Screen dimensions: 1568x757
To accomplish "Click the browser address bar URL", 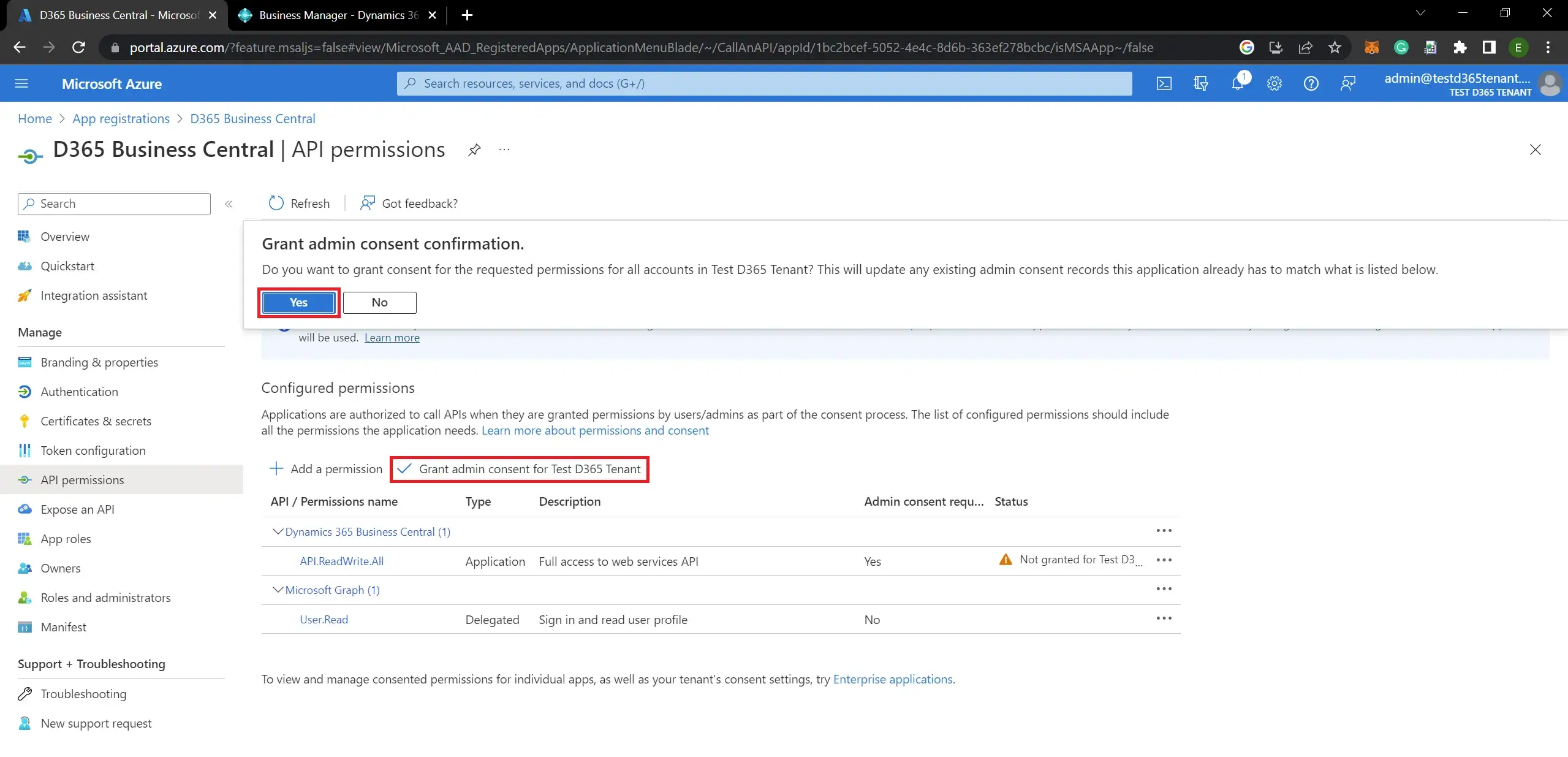I will click(x=642, y=47).
